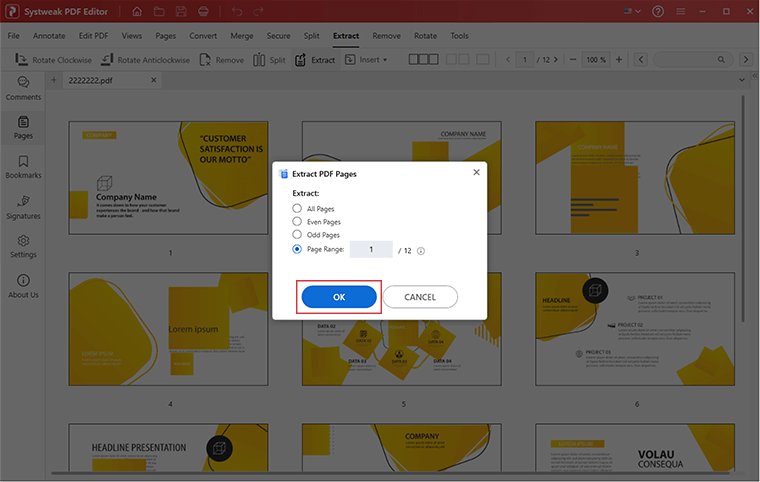760x482 pixels.
Task: Click the Extract tool in toolbar
Action: coord(315,60)
